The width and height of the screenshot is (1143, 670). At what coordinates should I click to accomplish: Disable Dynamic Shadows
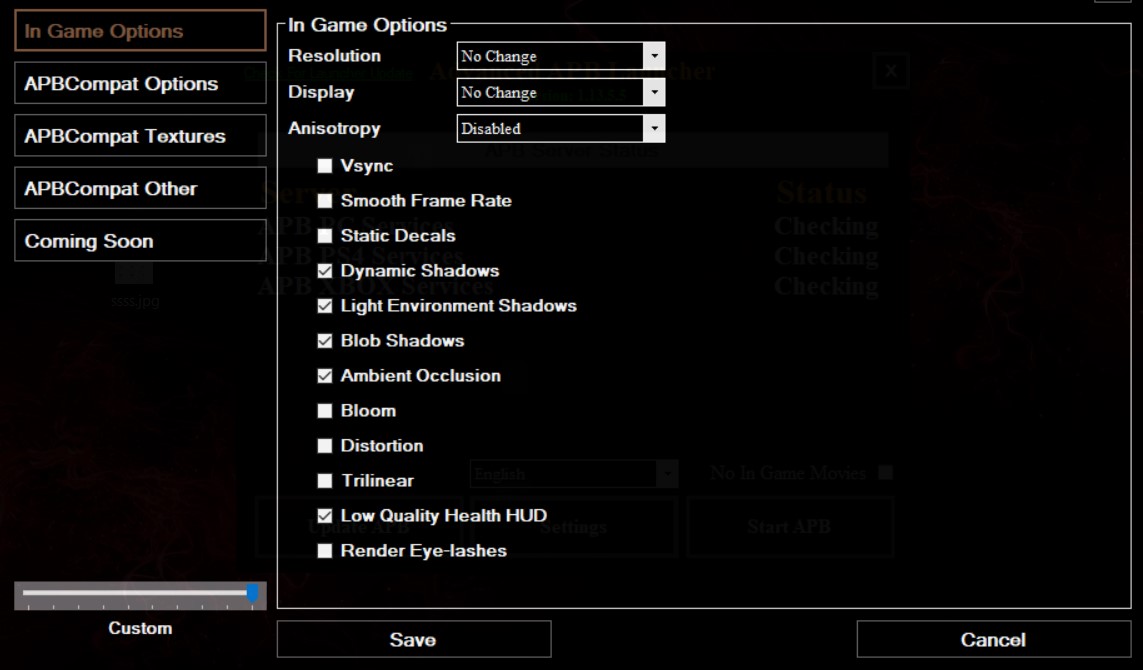coord(325,271)
